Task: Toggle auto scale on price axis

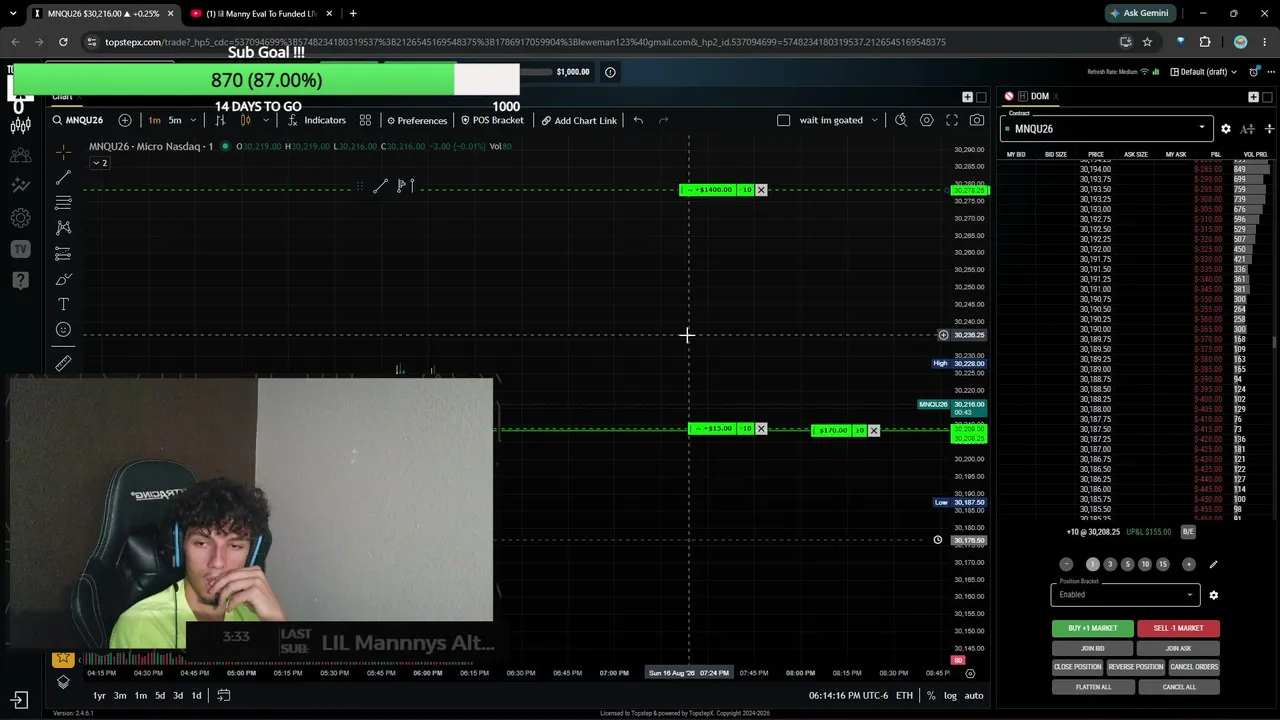Action: point(973,696)
